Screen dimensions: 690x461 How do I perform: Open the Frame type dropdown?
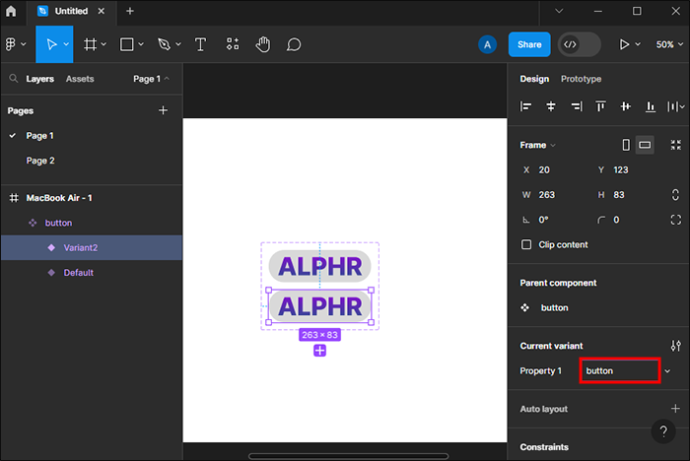point(538,145)
